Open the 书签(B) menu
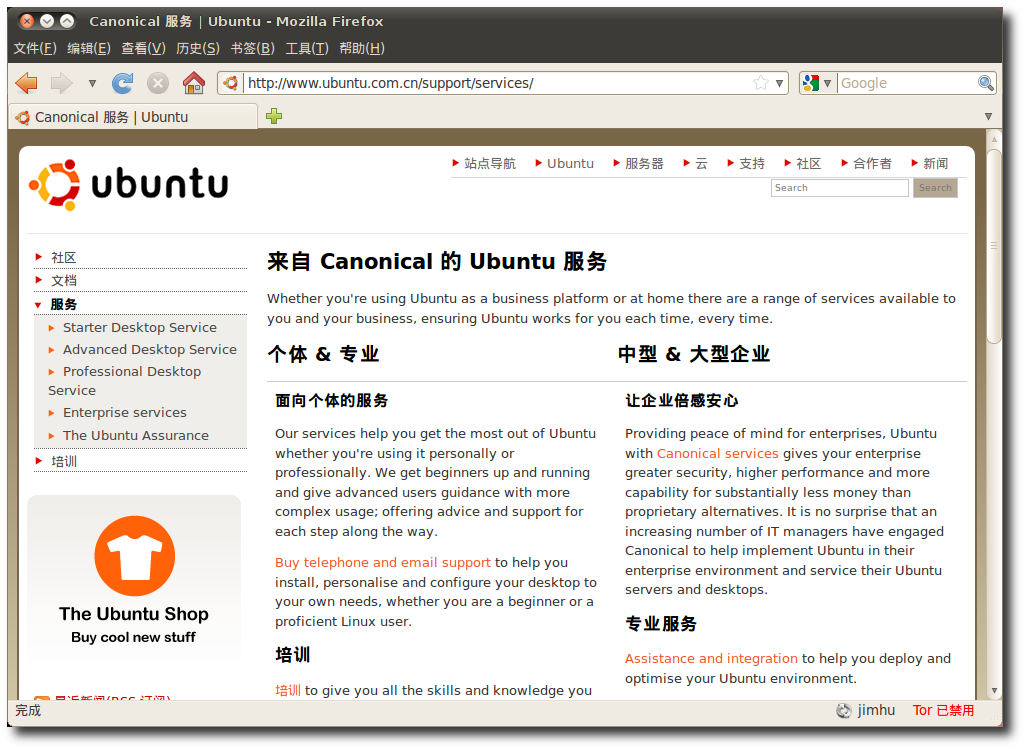Screen dimensions: 1026x750 pos(253,48)
